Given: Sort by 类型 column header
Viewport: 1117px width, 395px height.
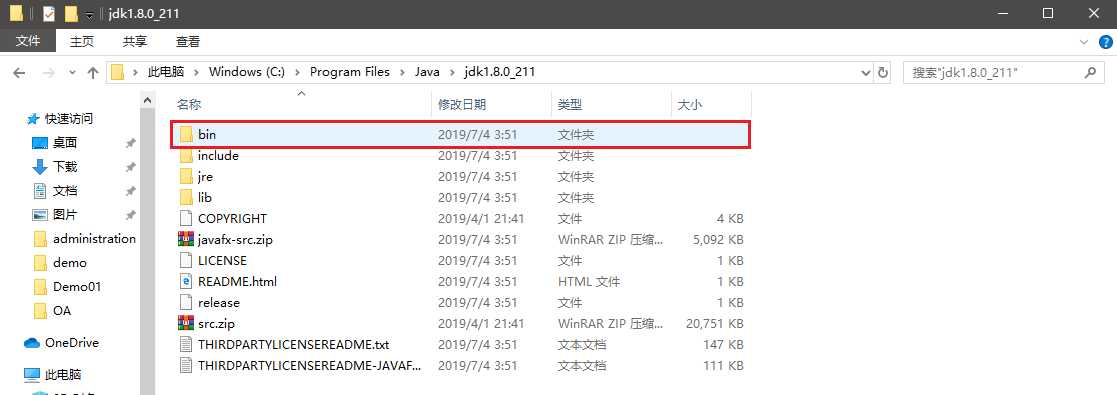Looking at the screenshot, I should pyautogui.click(x=570, y=105).
